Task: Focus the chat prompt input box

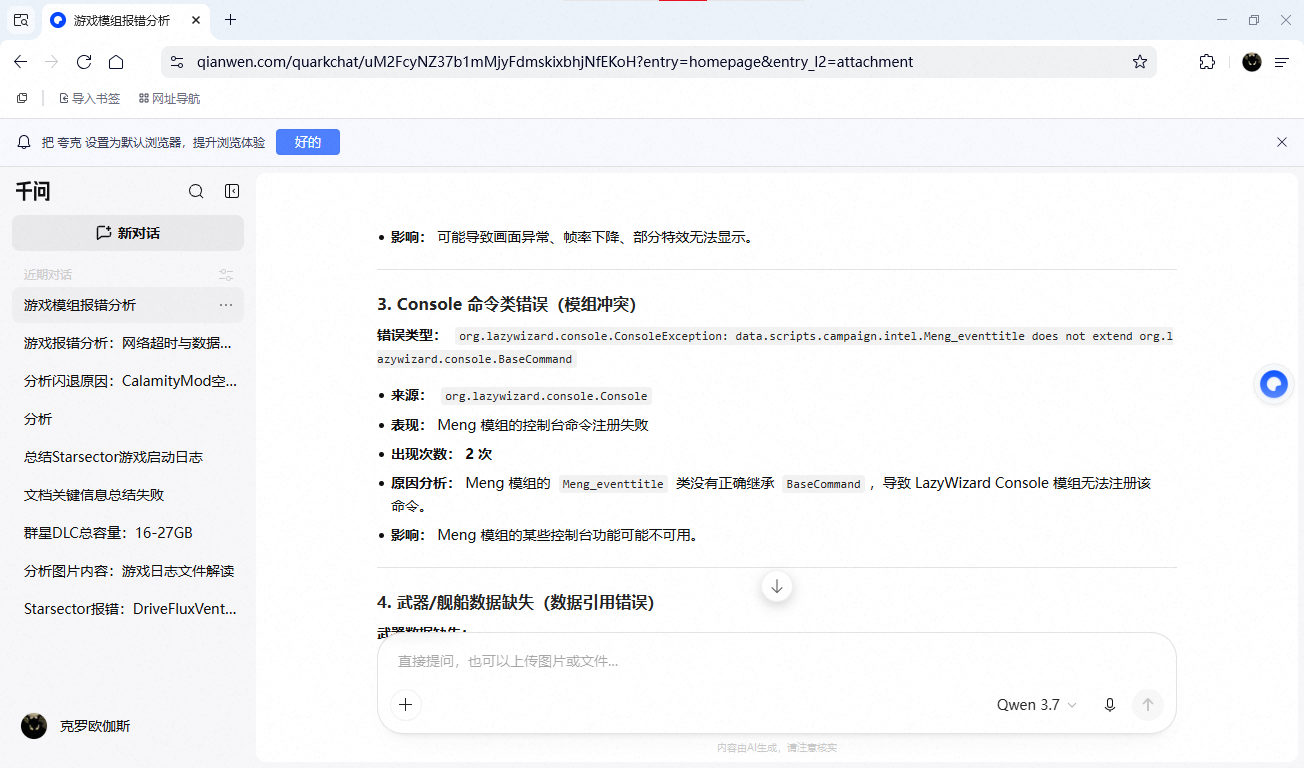Action: pos(776,661)
